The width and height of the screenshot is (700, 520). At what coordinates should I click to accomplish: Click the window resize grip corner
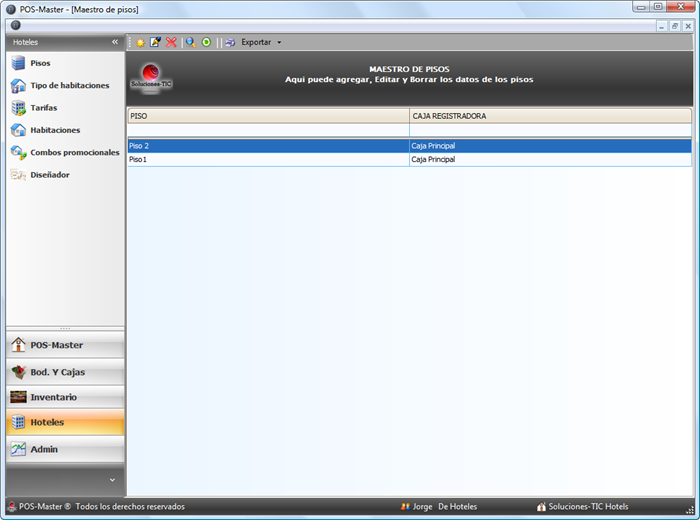coord(691,510)
